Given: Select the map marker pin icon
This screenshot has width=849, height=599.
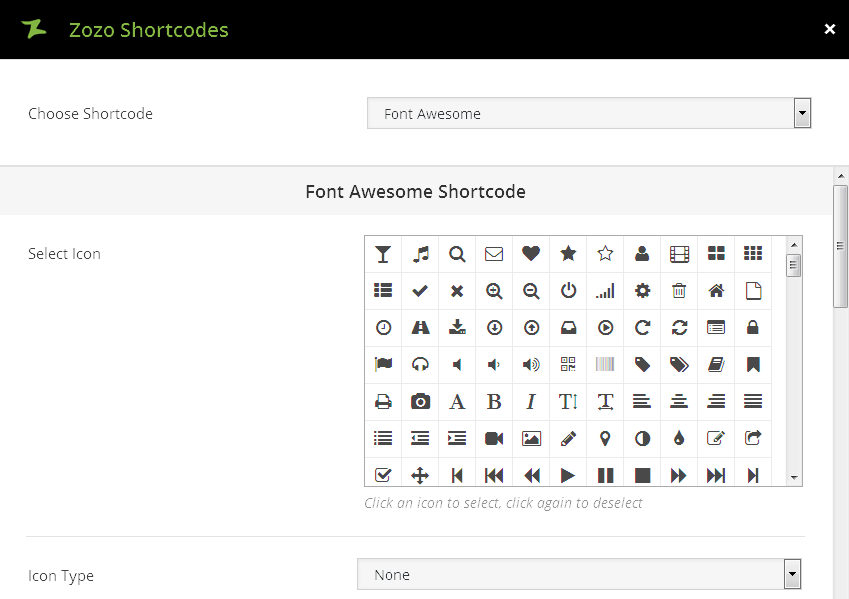Looking at the screenshot, I should tap(605, 439).
